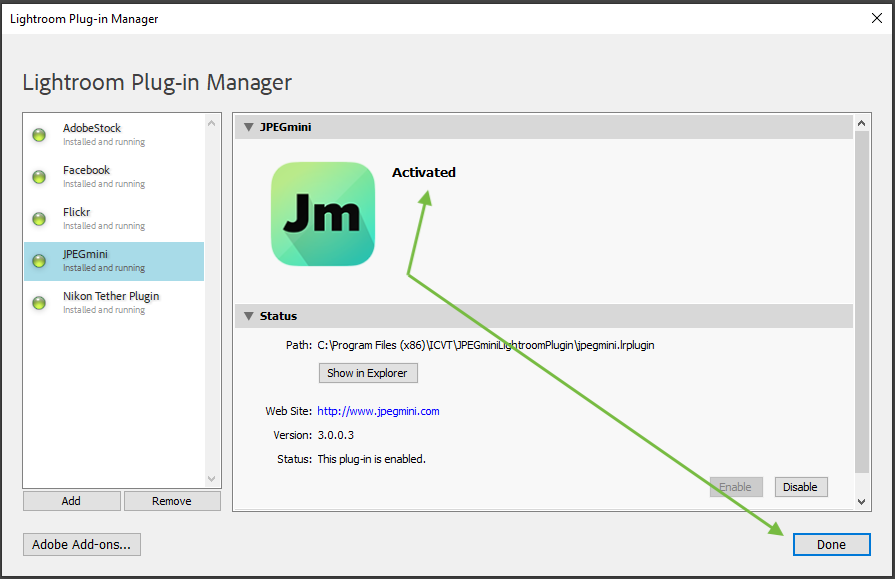Click details panel scroll up arrow
The width and height of the screenshot is (895, 579).
(x=862, y=123)
